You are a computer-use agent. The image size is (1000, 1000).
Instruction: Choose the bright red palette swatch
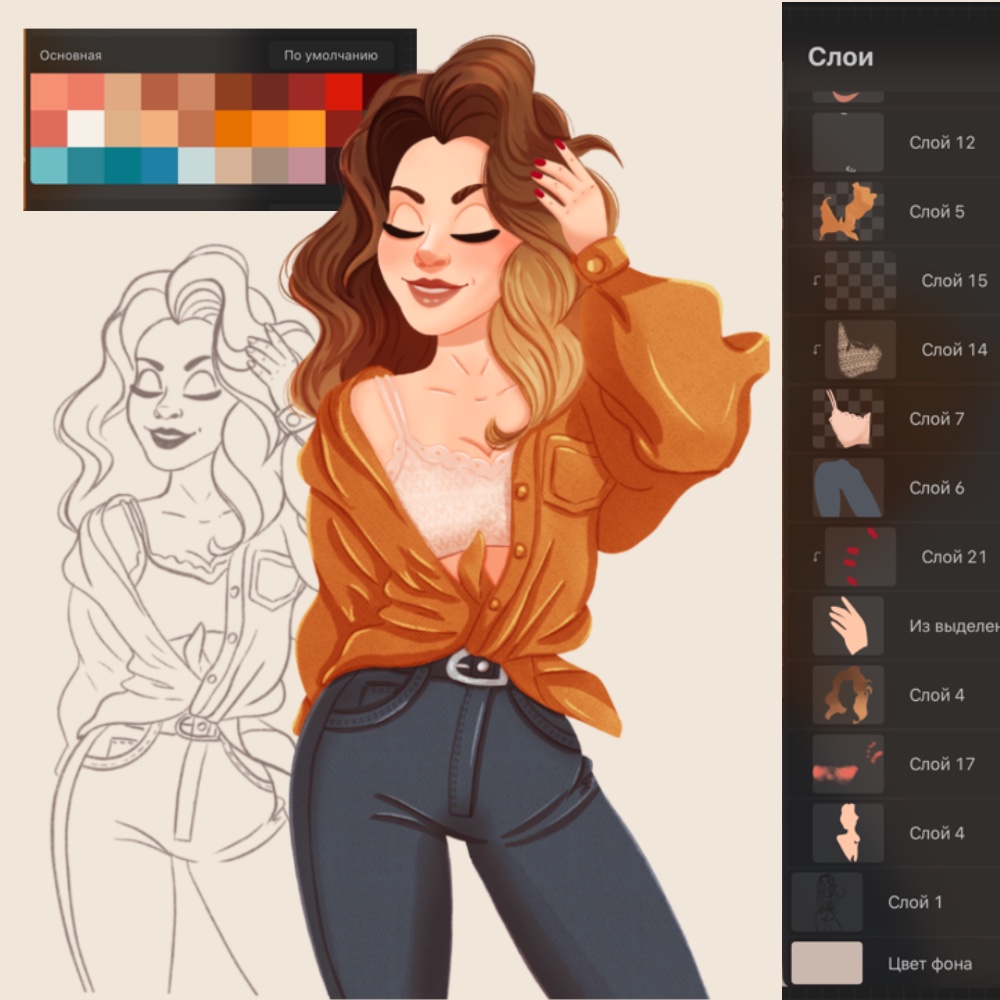[x=343, y=91]
